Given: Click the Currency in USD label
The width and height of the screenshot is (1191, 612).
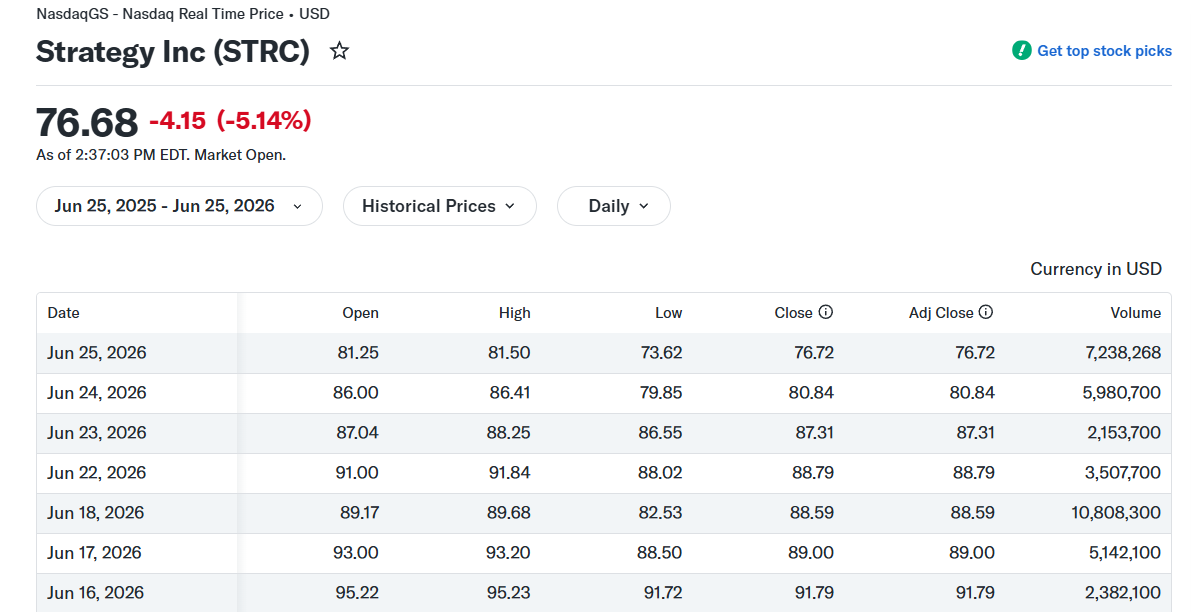Looking at the screenshot, I should coord(1096,269).
